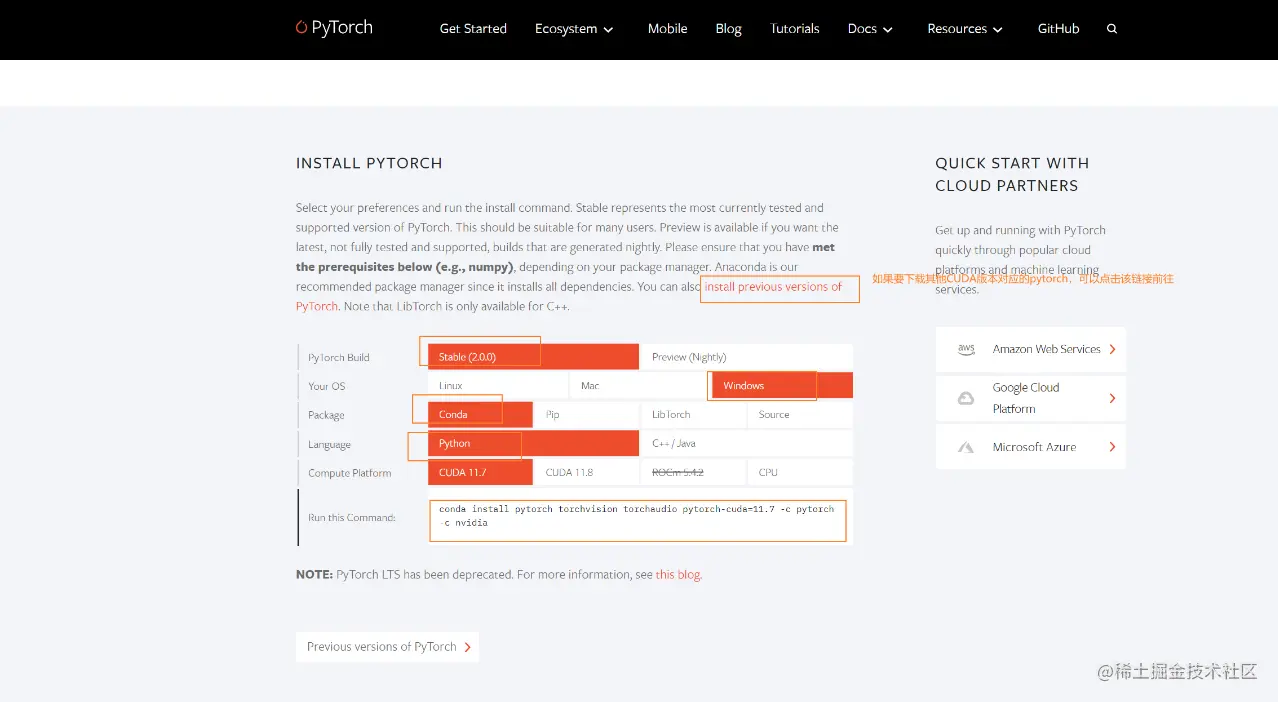
Task: Expand Google Cloud Platform chevron arrow
Action: coord(1112,398)
